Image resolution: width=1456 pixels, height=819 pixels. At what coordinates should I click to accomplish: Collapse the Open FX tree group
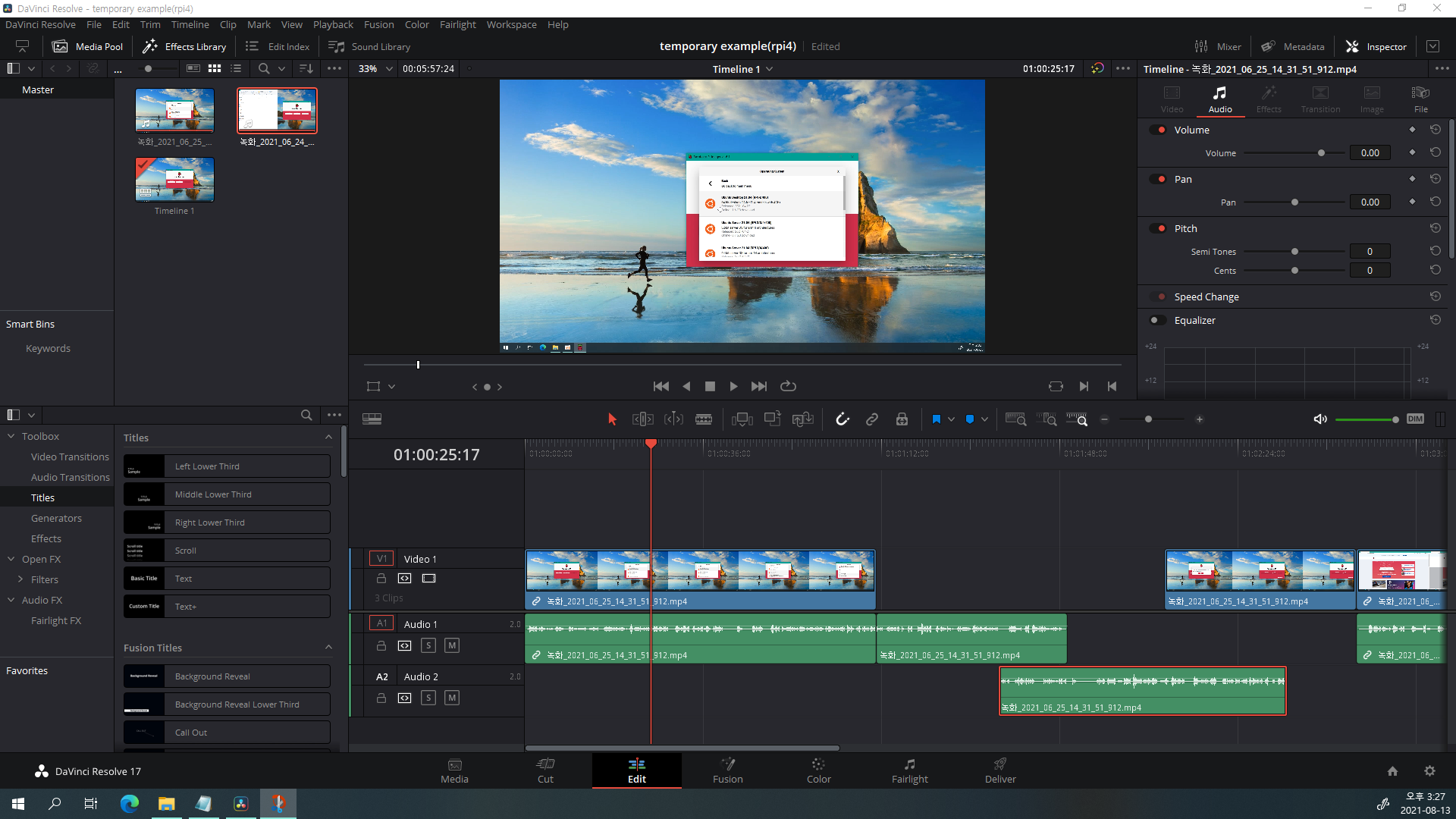(x=11, y=559)
